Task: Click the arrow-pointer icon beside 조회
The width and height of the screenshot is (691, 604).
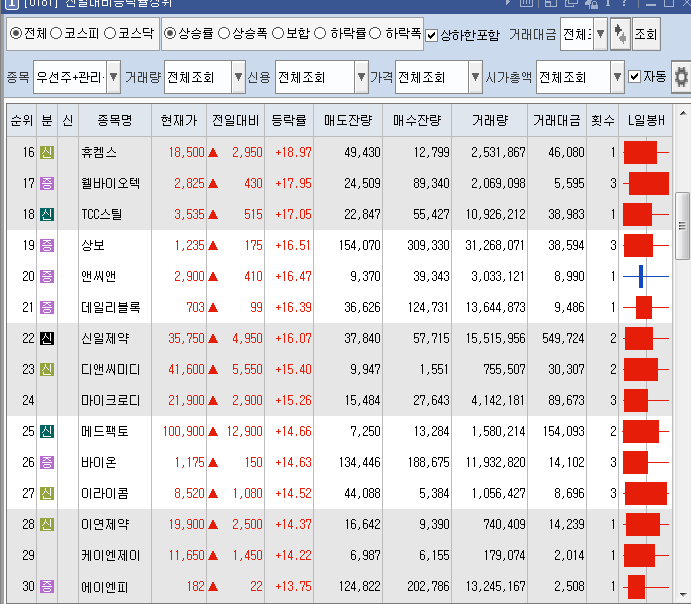Action: click(x=620, y=34)
